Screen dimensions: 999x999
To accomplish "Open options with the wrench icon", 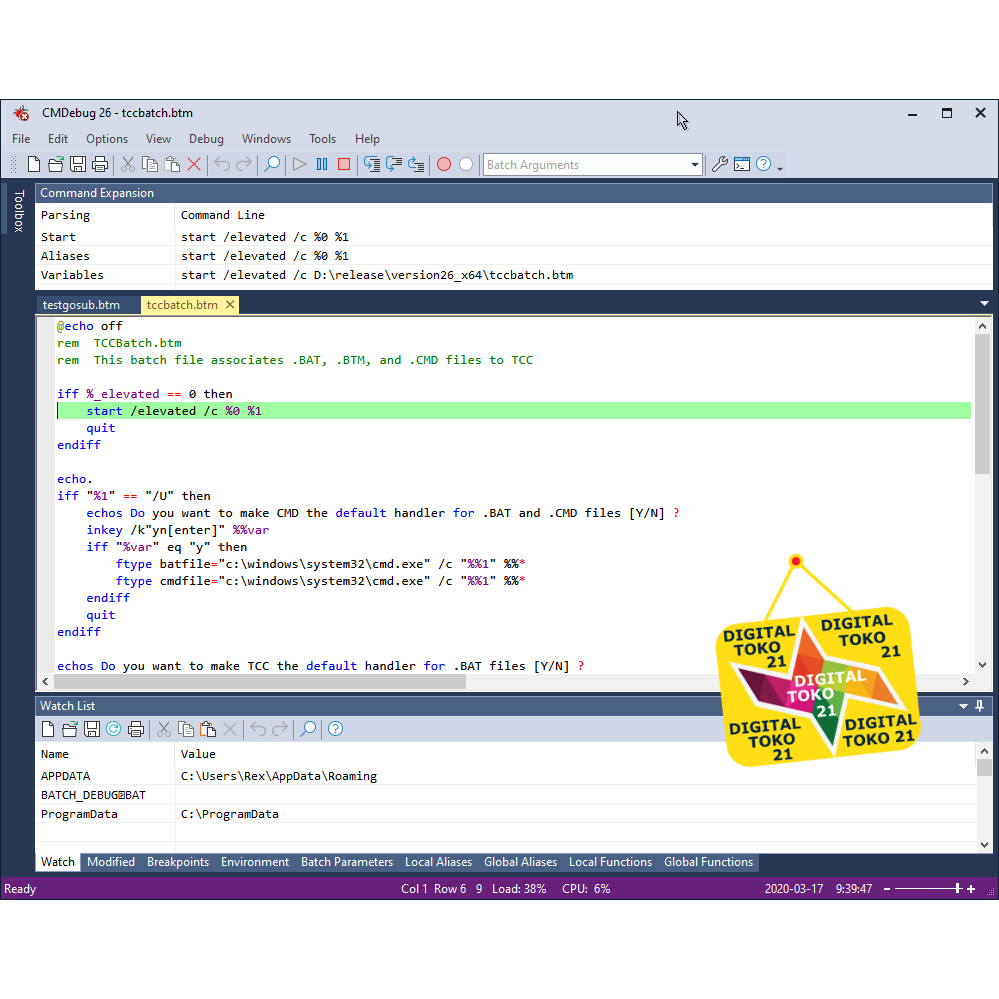I will coord(720,164).
